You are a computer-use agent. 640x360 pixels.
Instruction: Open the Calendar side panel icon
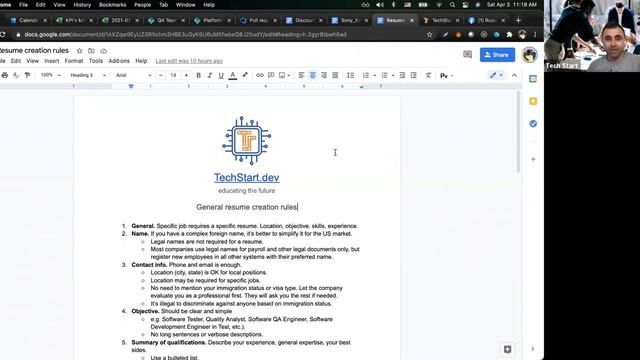[x=533, y=79]
